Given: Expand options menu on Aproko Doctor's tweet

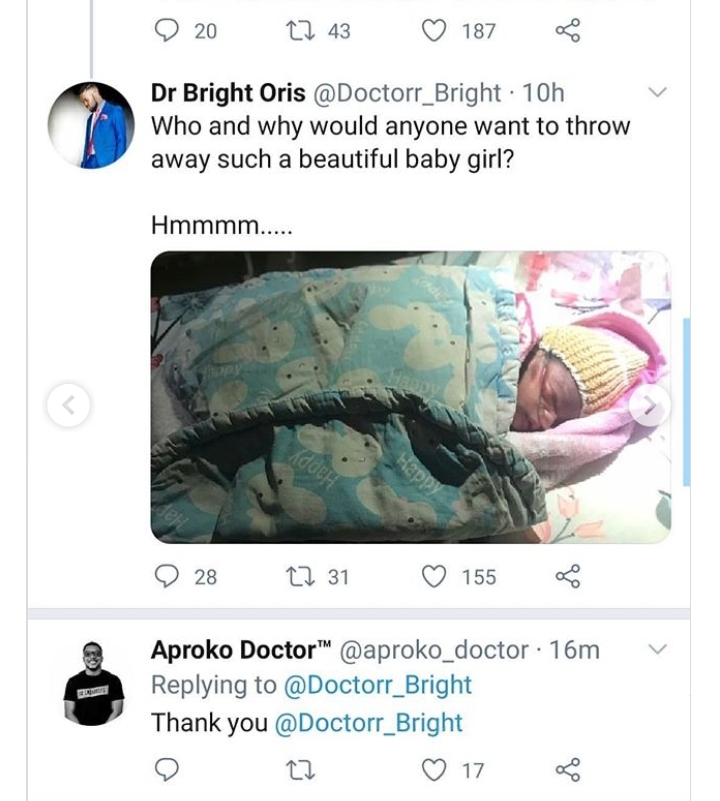Looking at the screenshot, I should point(657,650).
